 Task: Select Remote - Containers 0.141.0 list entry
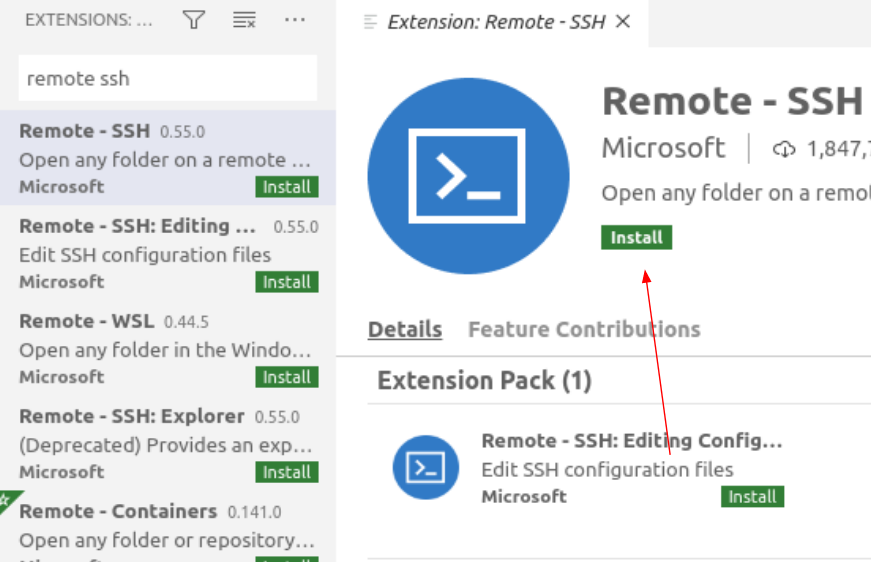click(168, 526)
